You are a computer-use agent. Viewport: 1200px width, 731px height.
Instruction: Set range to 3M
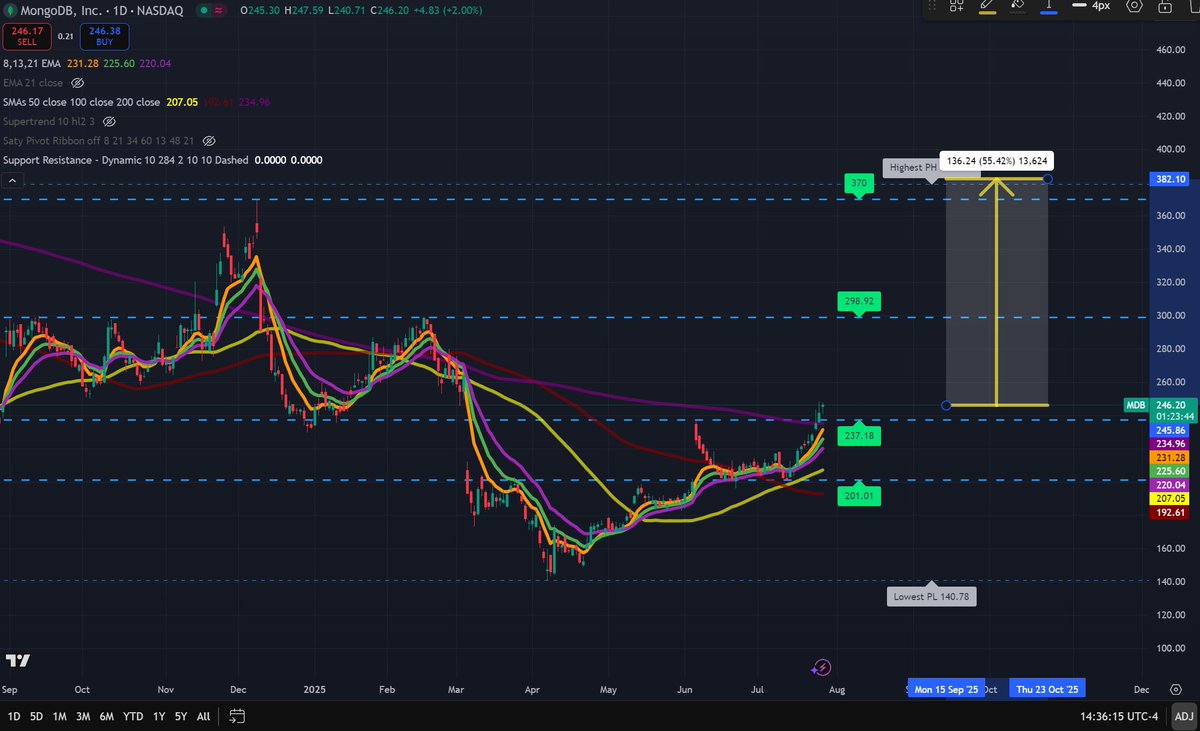[84, 716]
